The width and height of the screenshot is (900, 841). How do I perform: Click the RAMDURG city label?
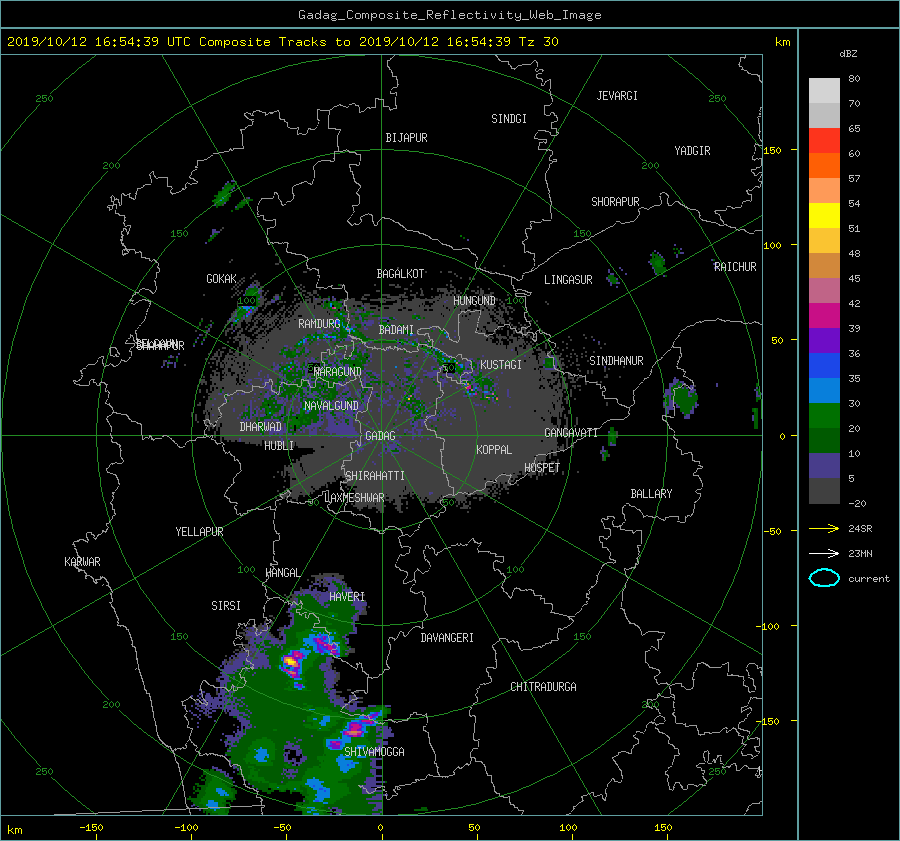(319, 324)
